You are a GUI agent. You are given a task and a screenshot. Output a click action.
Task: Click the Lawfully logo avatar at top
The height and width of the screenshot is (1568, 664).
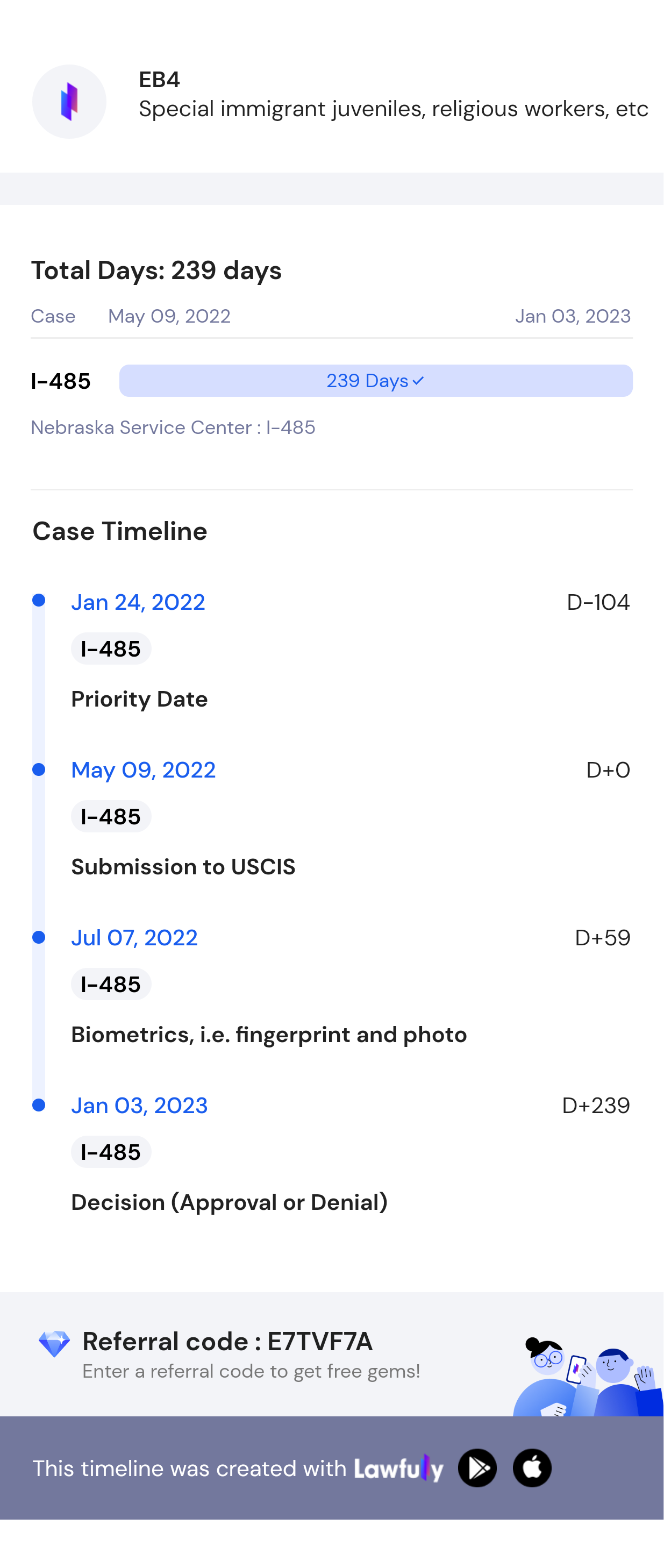point(69,102)
